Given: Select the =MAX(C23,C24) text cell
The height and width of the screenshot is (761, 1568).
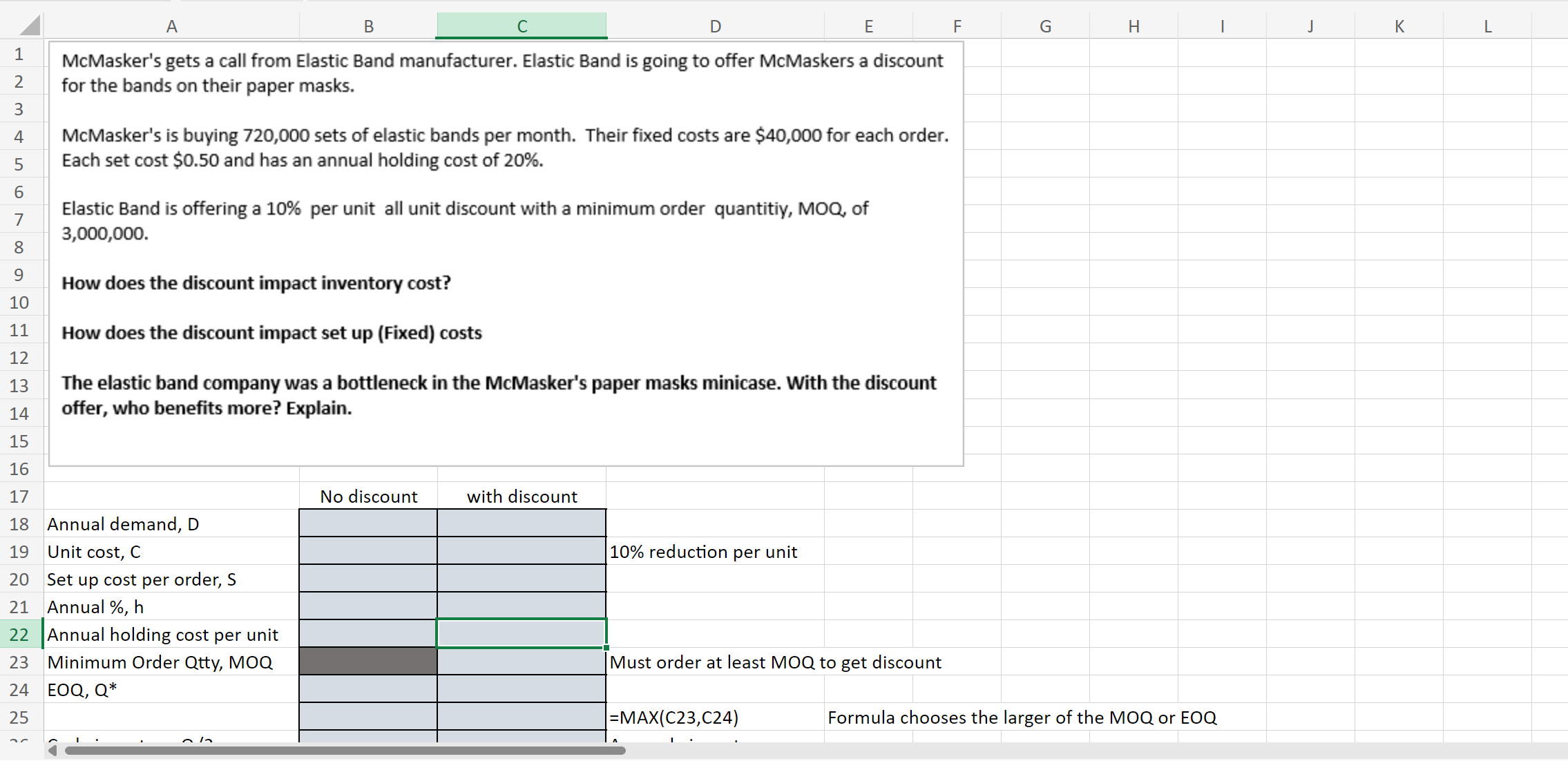Looking at the screenshot, I should click(674, 717).
